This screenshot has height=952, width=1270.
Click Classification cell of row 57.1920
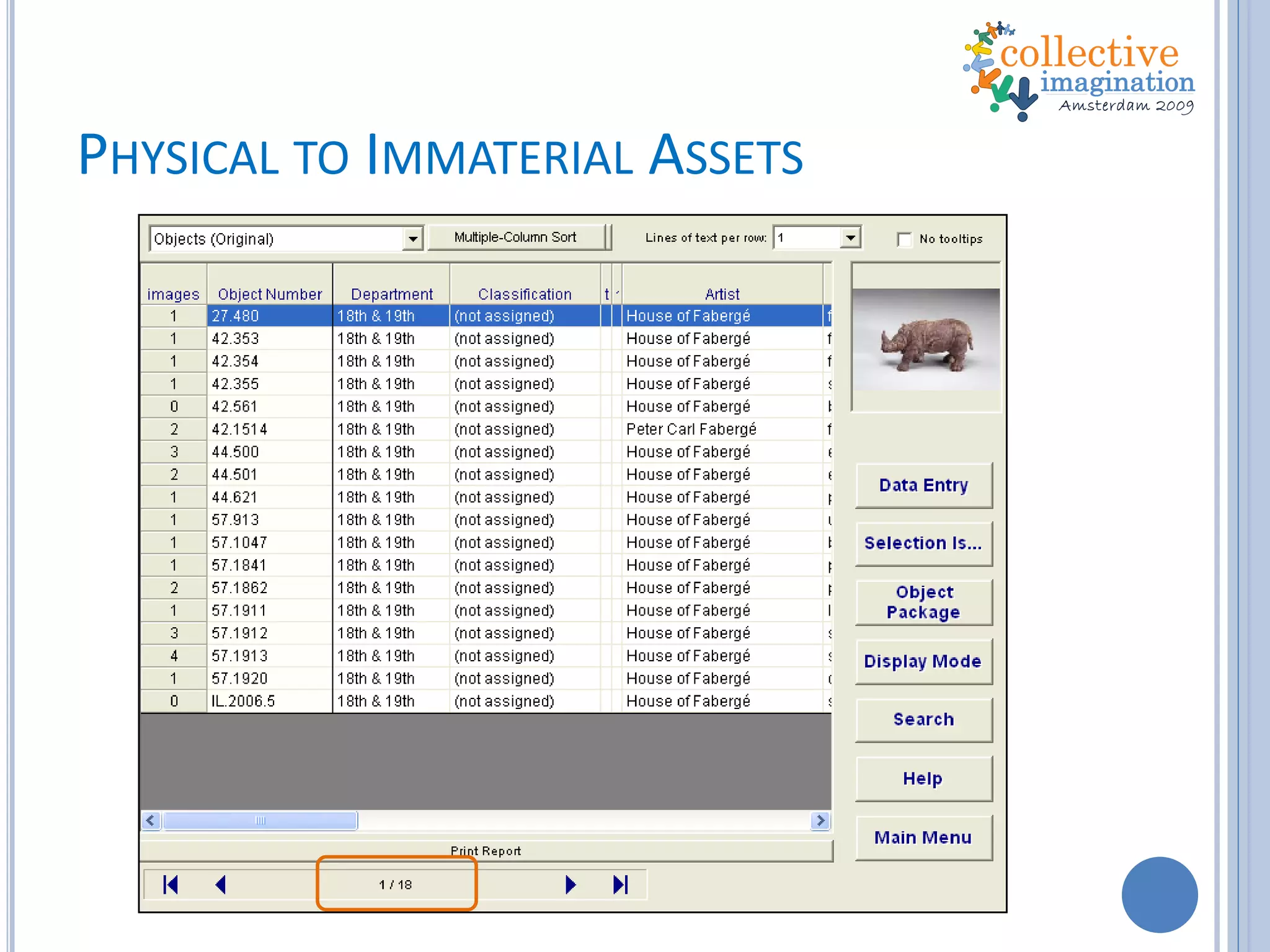click(x=525, y=679)
